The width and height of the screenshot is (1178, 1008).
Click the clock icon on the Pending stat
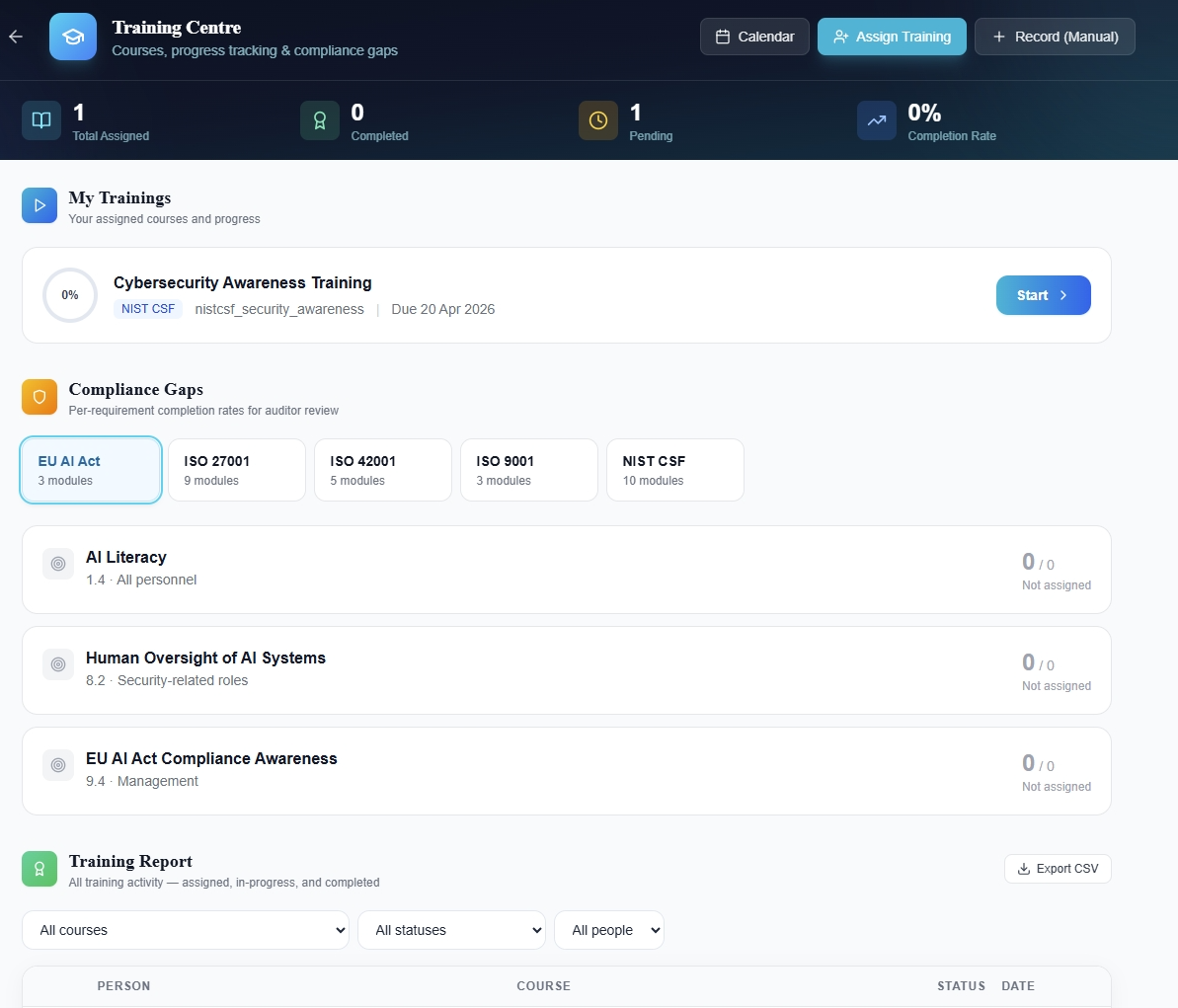597,119
